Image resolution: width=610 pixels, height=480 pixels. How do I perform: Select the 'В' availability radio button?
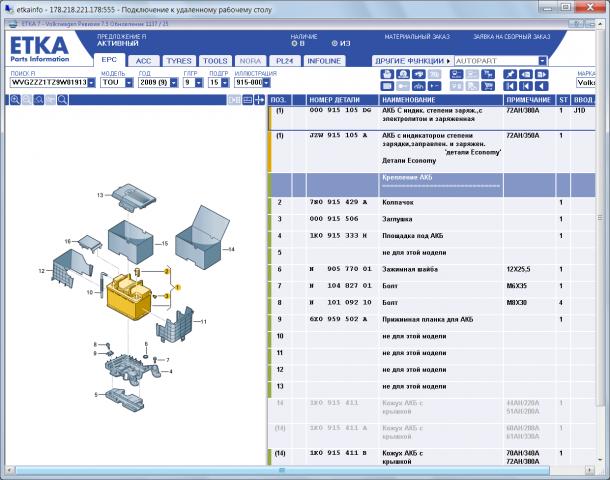click(294, 44)
